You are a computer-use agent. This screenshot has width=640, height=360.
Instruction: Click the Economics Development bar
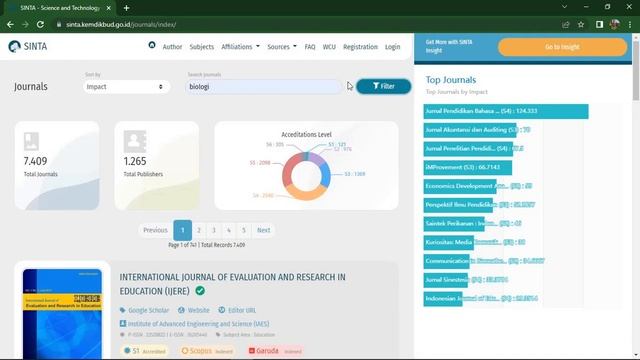[x=460, y=186]
